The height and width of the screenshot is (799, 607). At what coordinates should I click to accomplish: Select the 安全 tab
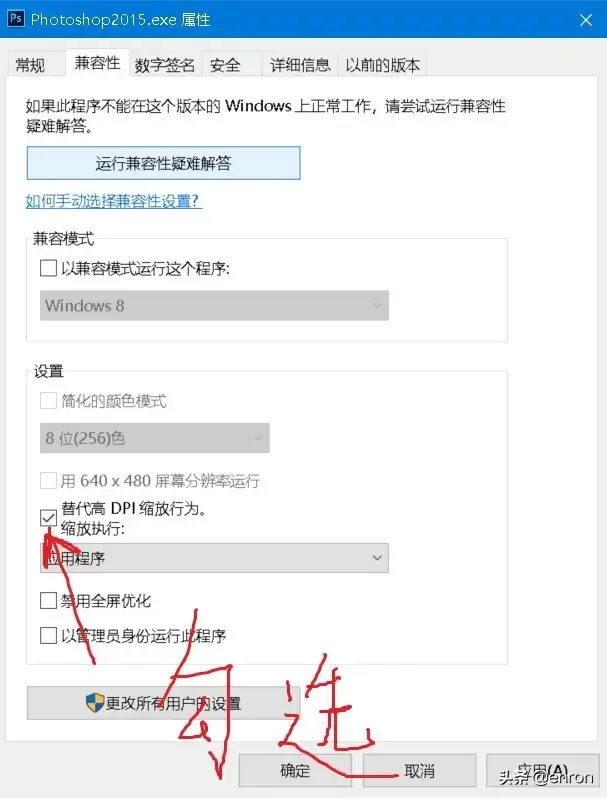click(x=225, y=65)
